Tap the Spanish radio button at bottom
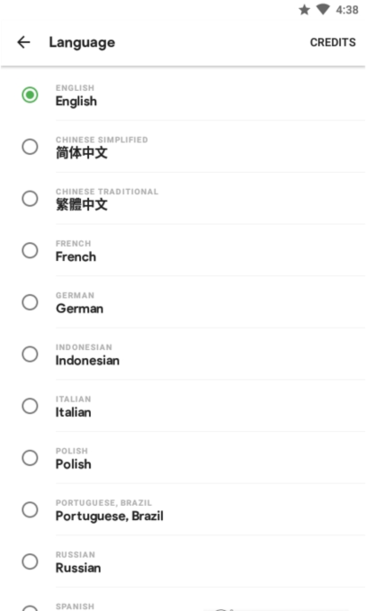 click(x=30, y=608)
